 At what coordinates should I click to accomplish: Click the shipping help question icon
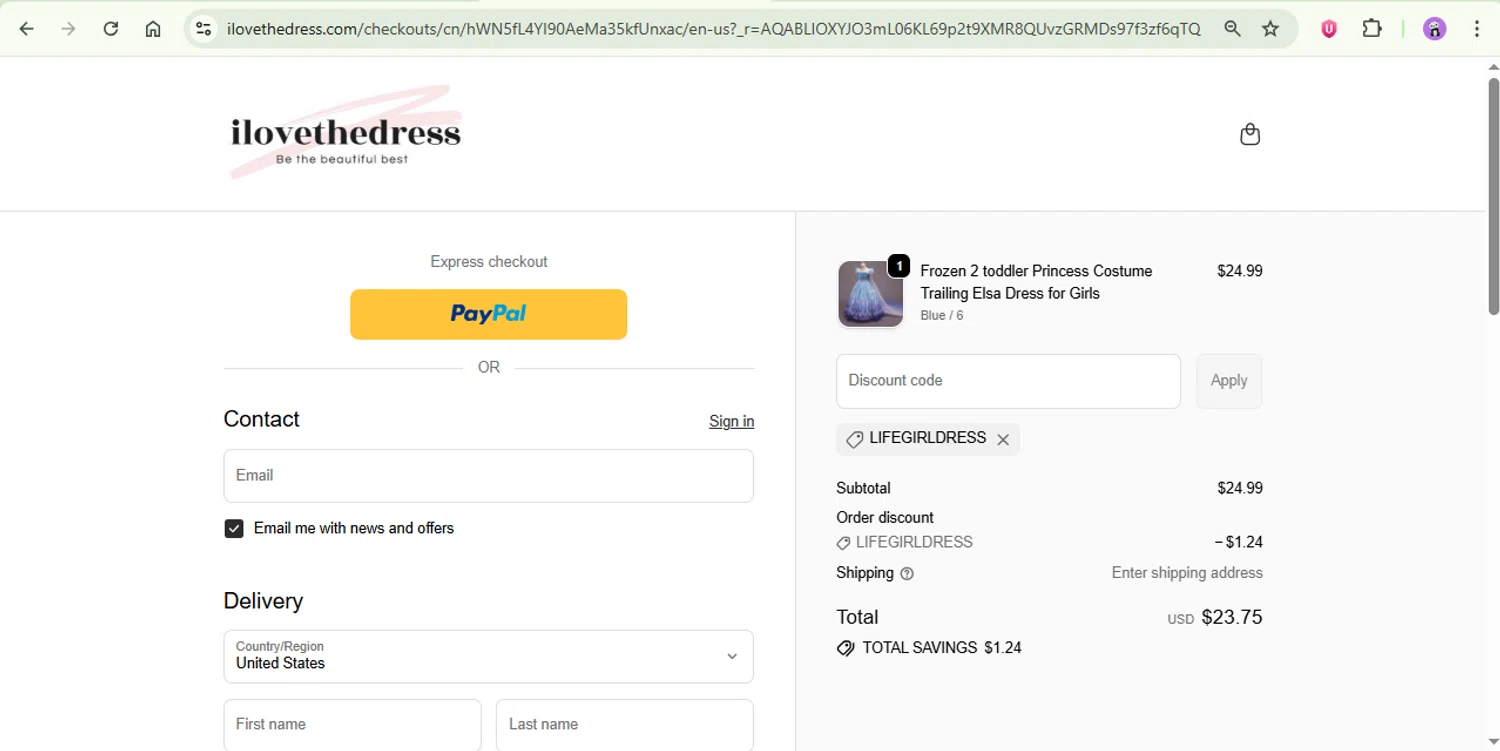907,574
